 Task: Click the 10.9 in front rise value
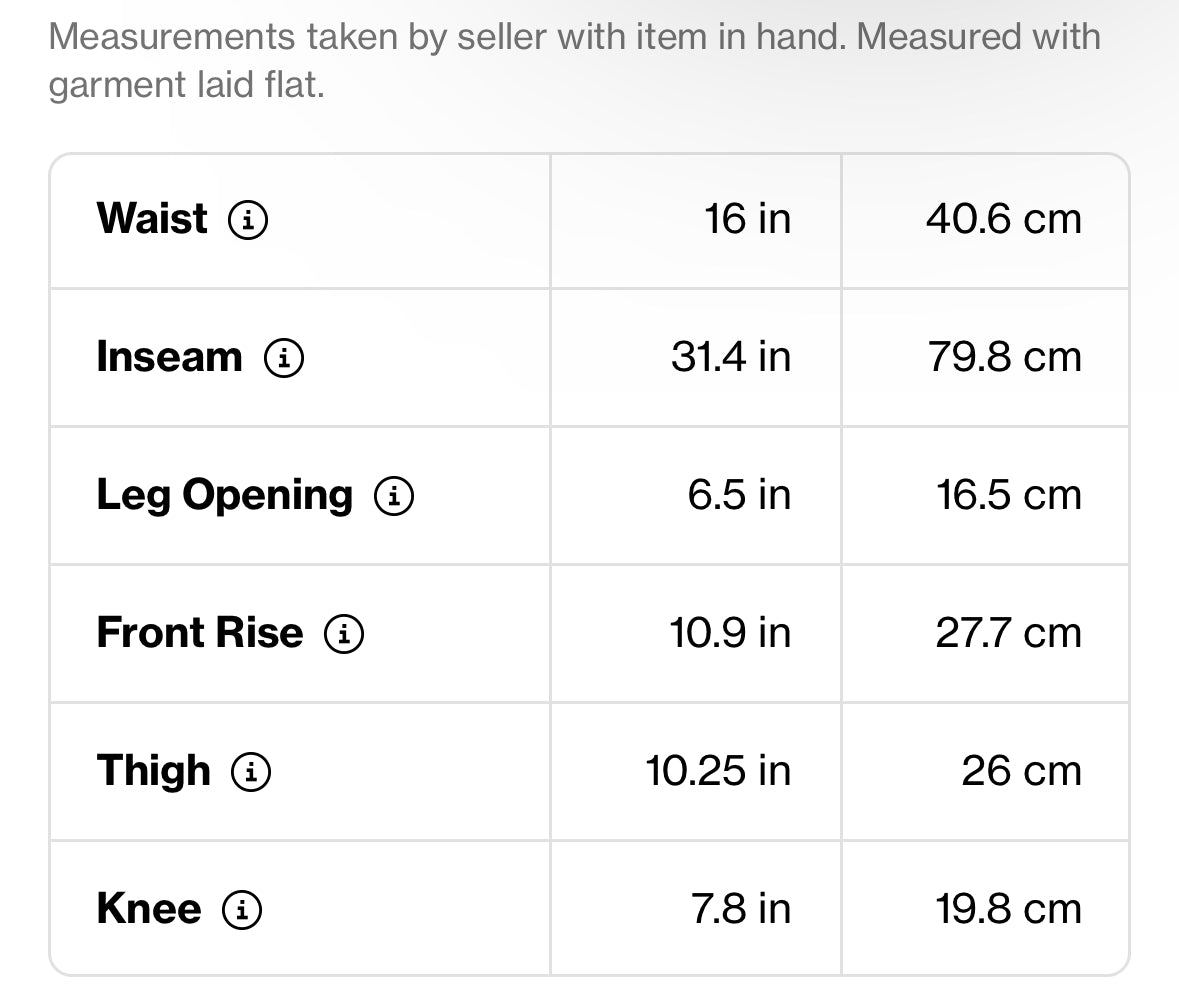tap(729, 633)
